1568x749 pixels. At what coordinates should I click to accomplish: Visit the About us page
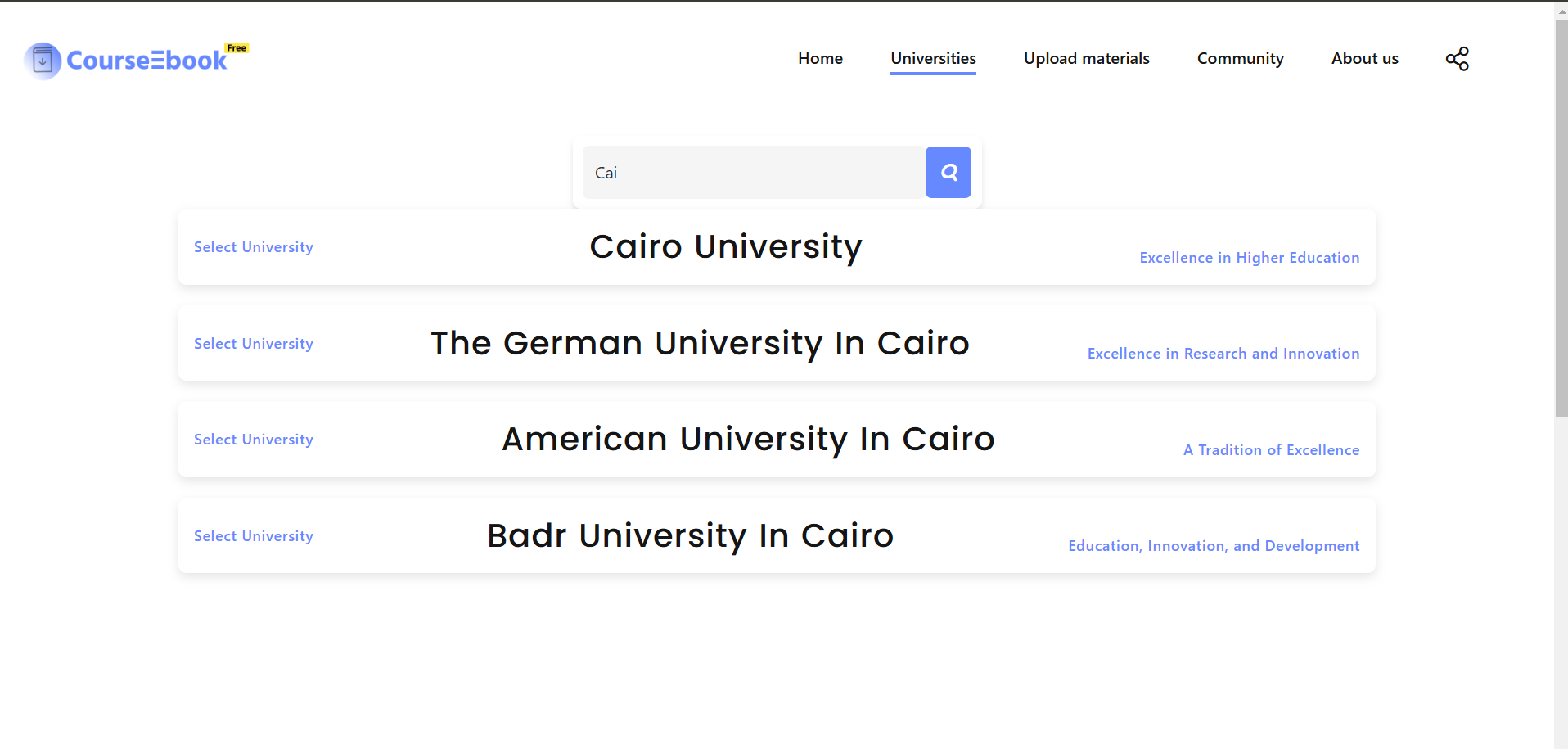[1364, 59]
